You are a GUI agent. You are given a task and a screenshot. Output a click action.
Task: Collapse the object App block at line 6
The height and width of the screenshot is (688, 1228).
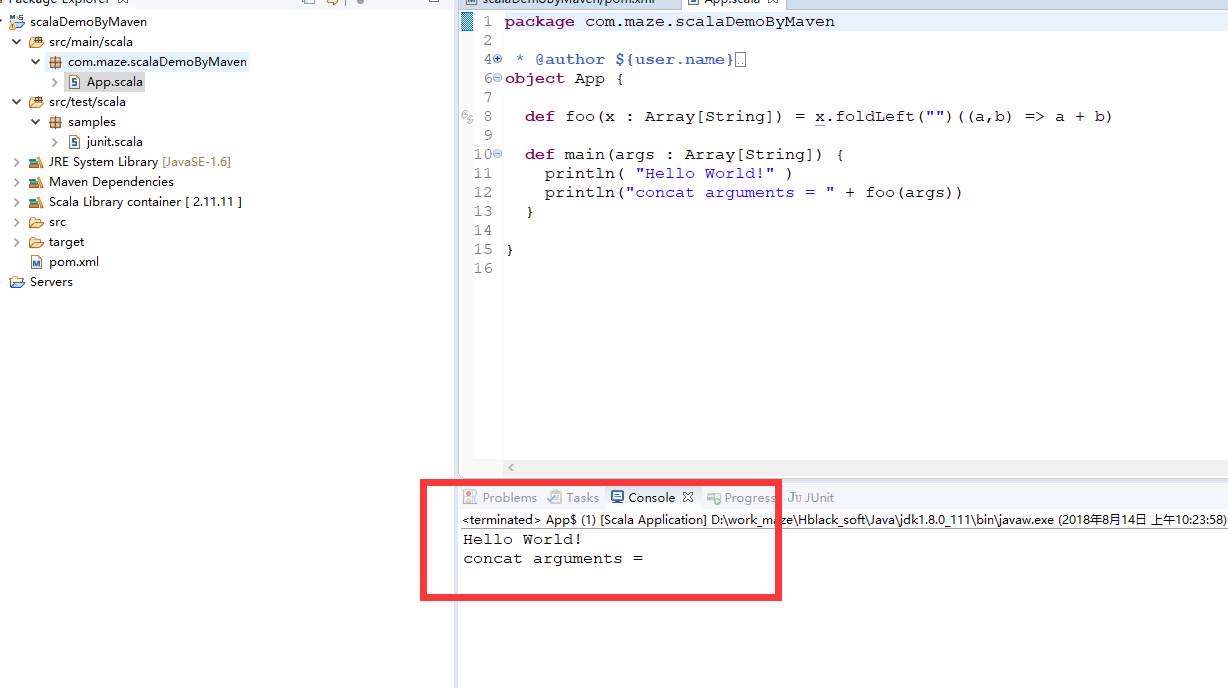(x=498, y=79)
